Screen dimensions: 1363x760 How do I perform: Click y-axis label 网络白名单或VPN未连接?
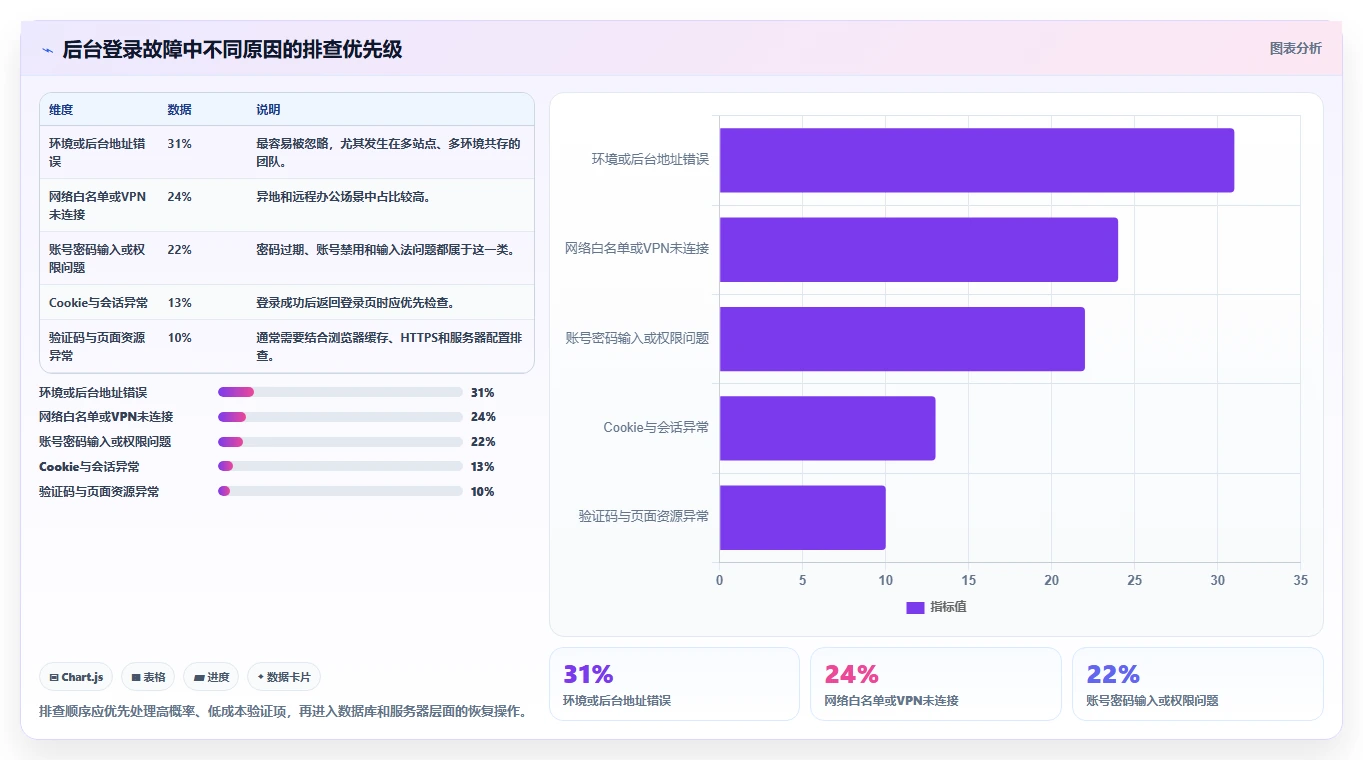637,248
